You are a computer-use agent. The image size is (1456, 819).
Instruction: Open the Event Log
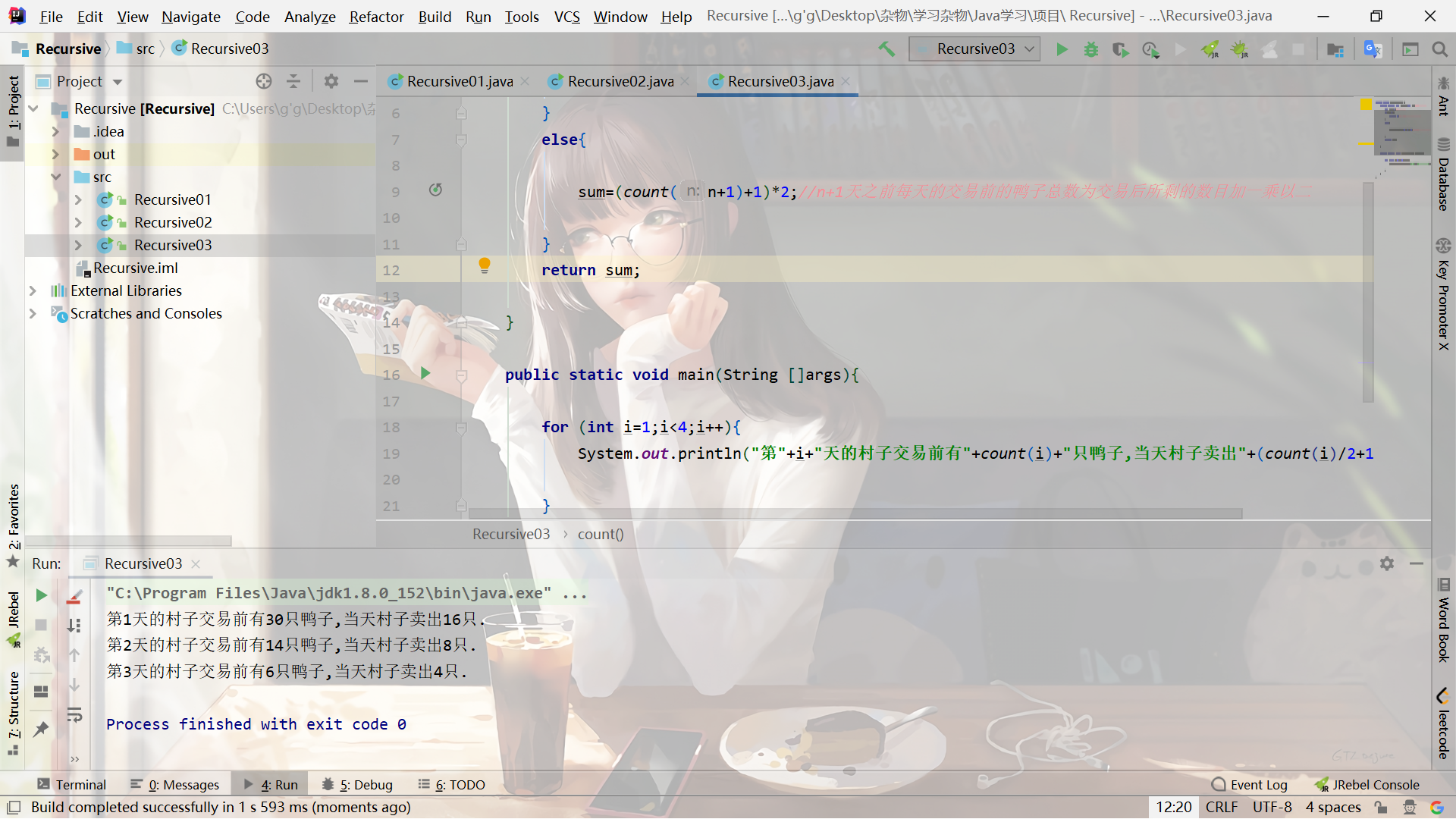point(1250,785)
